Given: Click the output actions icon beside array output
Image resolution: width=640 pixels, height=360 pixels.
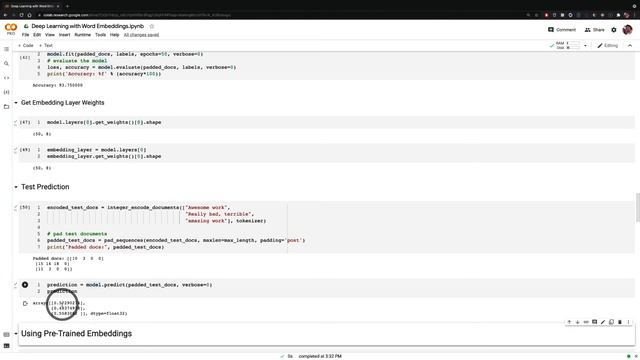Looking at the screenshot, I should pyautogui.click(x=25, y=303).
